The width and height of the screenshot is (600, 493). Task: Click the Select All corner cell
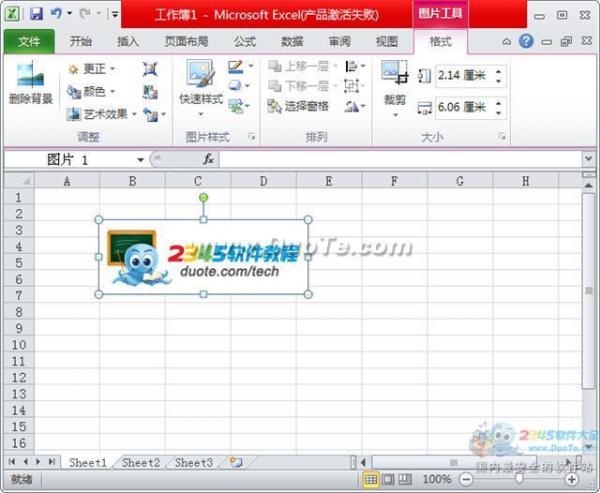click(19, 180)
